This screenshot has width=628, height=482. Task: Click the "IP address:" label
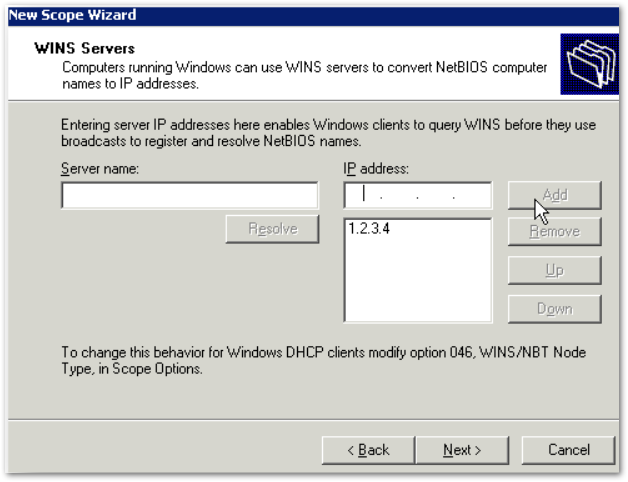[374, 169]
